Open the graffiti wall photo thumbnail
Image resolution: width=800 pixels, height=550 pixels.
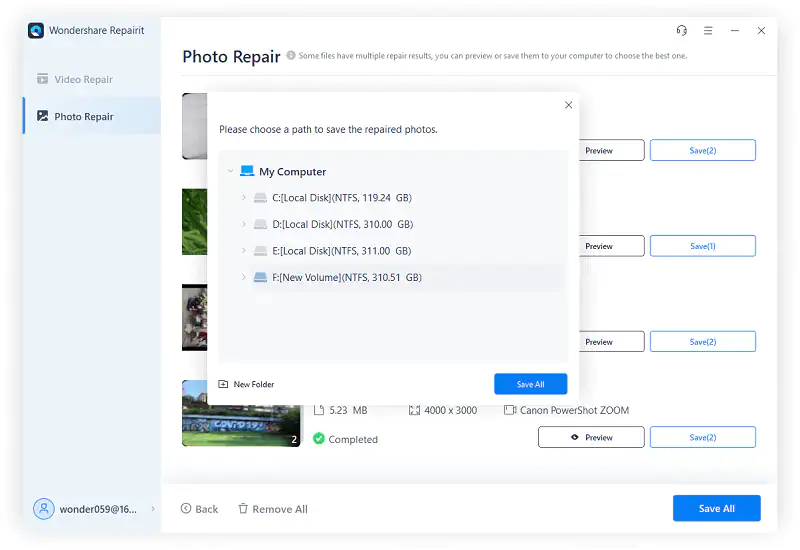click(240, 412)
